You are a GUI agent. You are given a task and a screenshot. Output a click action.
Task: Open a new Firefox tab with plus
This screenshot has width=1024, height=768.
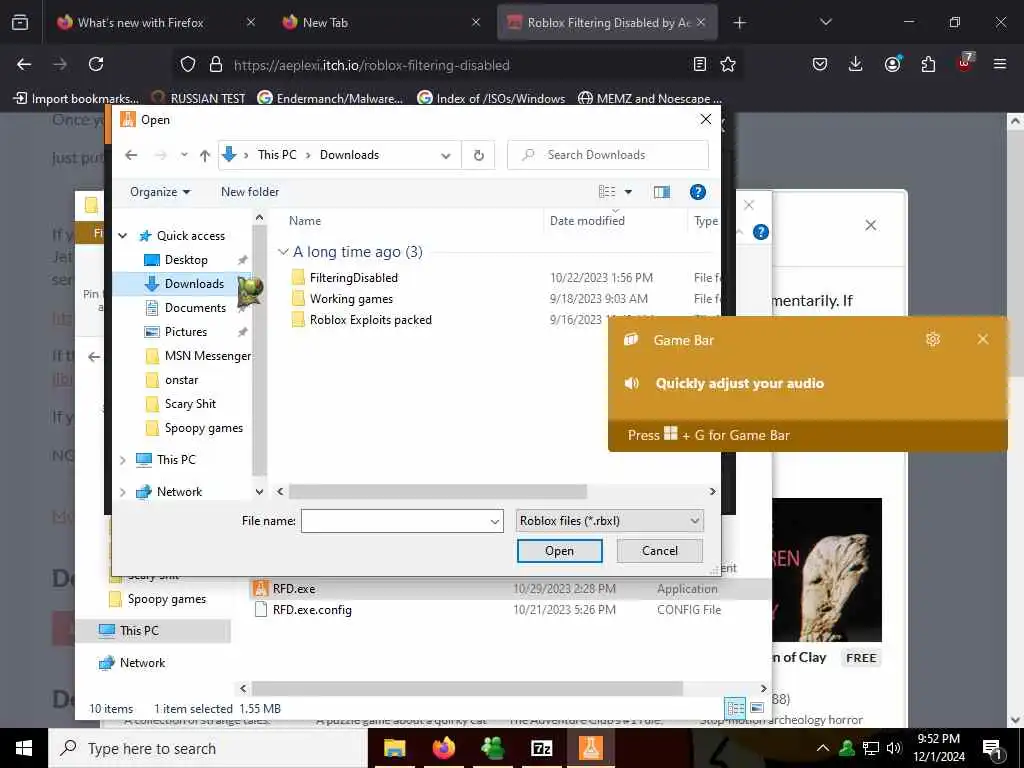click(739, 23)
